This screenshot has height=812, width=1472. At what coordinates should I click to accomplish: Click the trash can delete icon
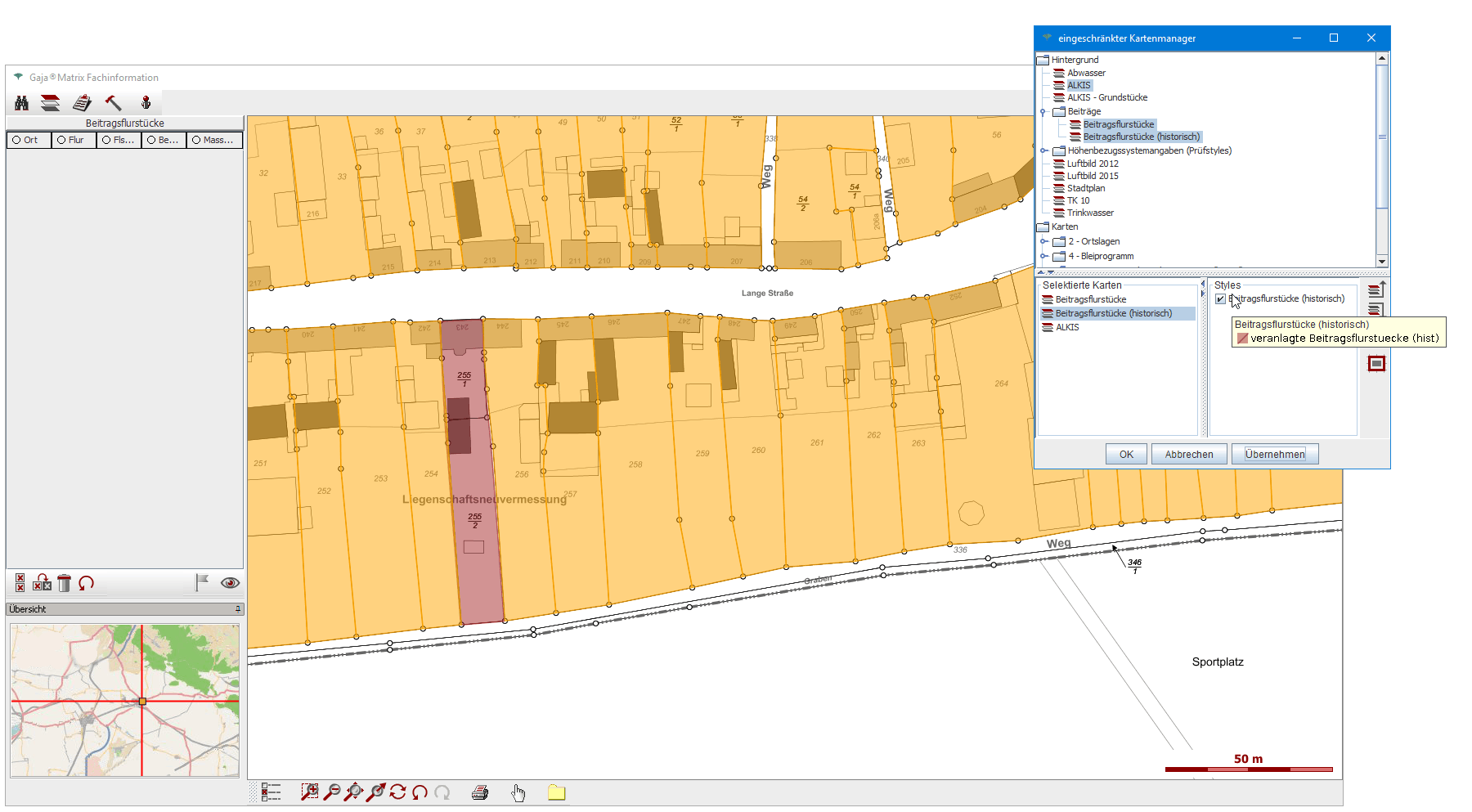click(x=65, y=583)
